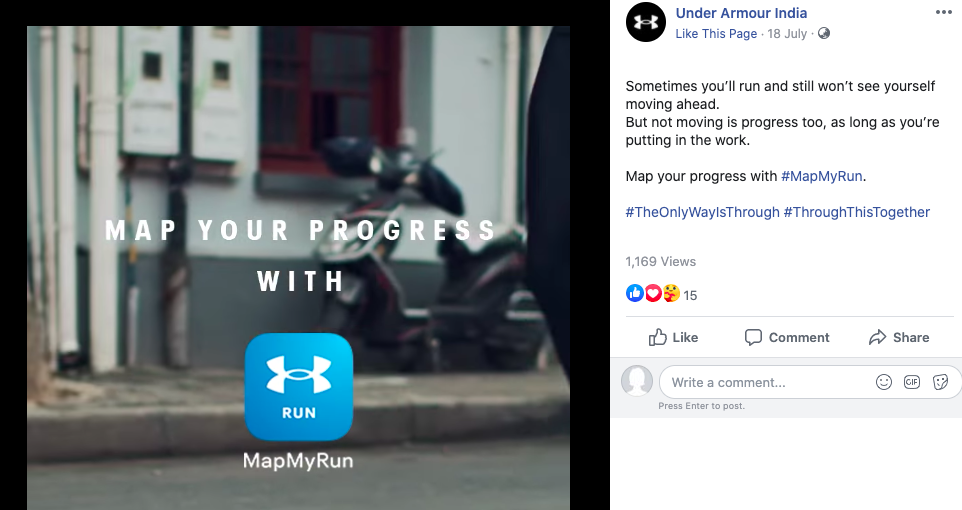Open the 18 July post timestamp
The height and width of the screenshot is (510, 962).
tap(787, 34)
